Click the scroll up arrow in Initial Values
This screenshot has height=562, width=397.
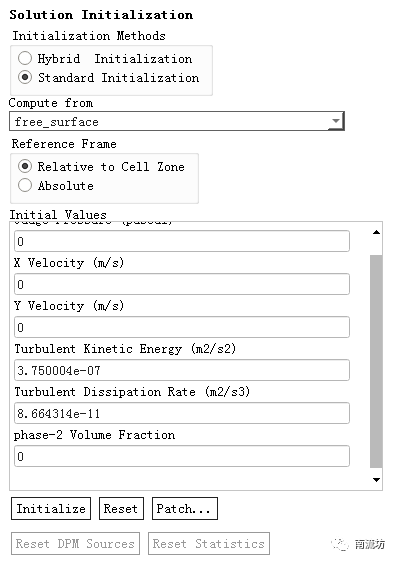pos(376,232)
